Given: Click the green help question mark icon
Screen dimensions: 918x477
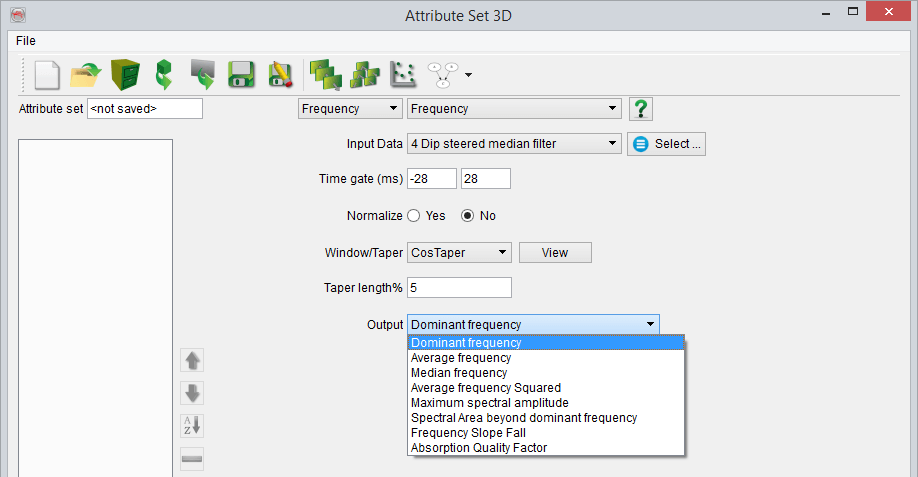Looking at the screenshot, I should click(642, 109).
